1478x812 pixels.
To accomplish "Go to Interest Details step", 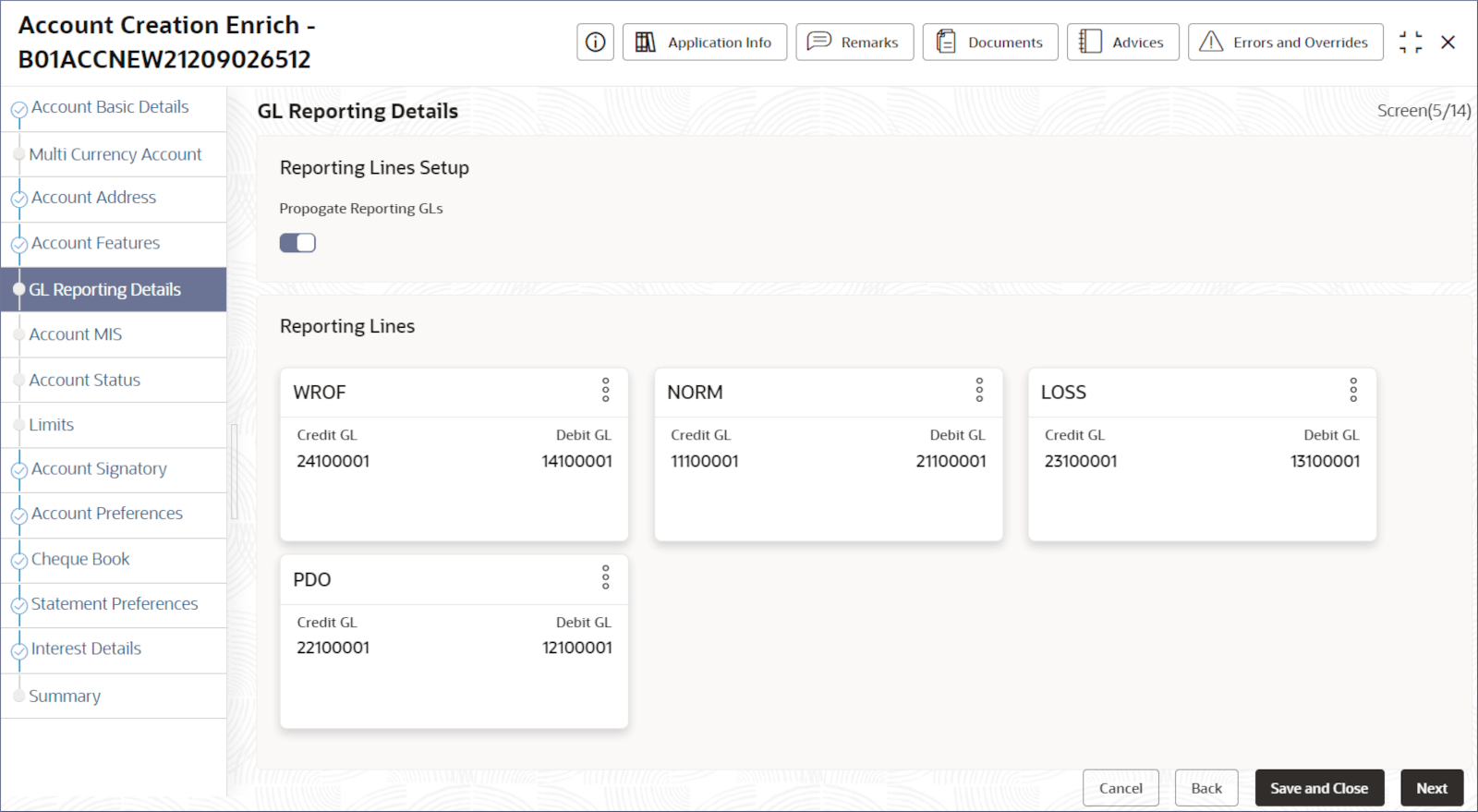I will click(x=114, y=650).
